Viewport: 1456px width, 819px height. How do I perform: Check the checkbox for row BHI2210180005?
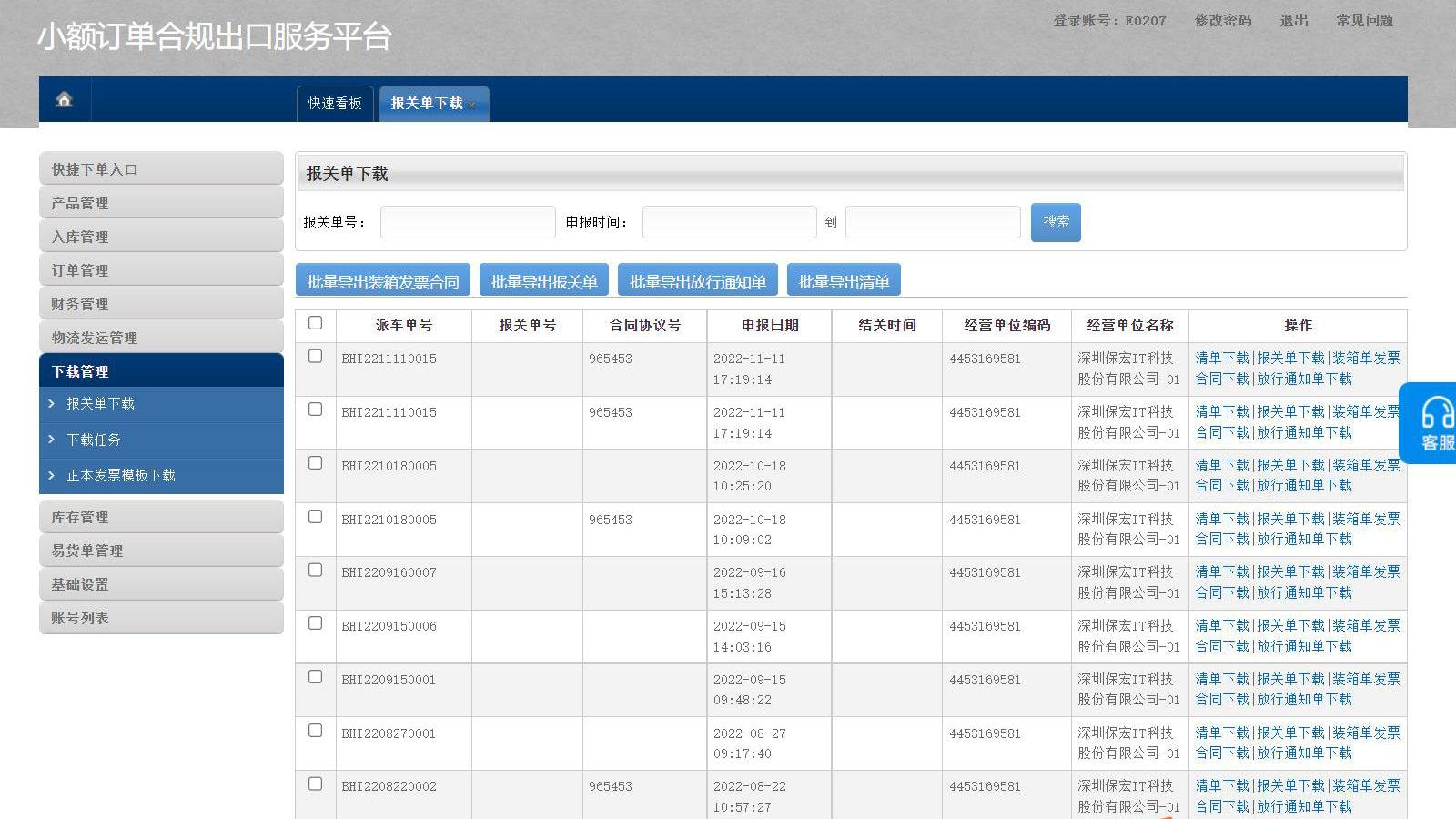click(x=316, y=463)
